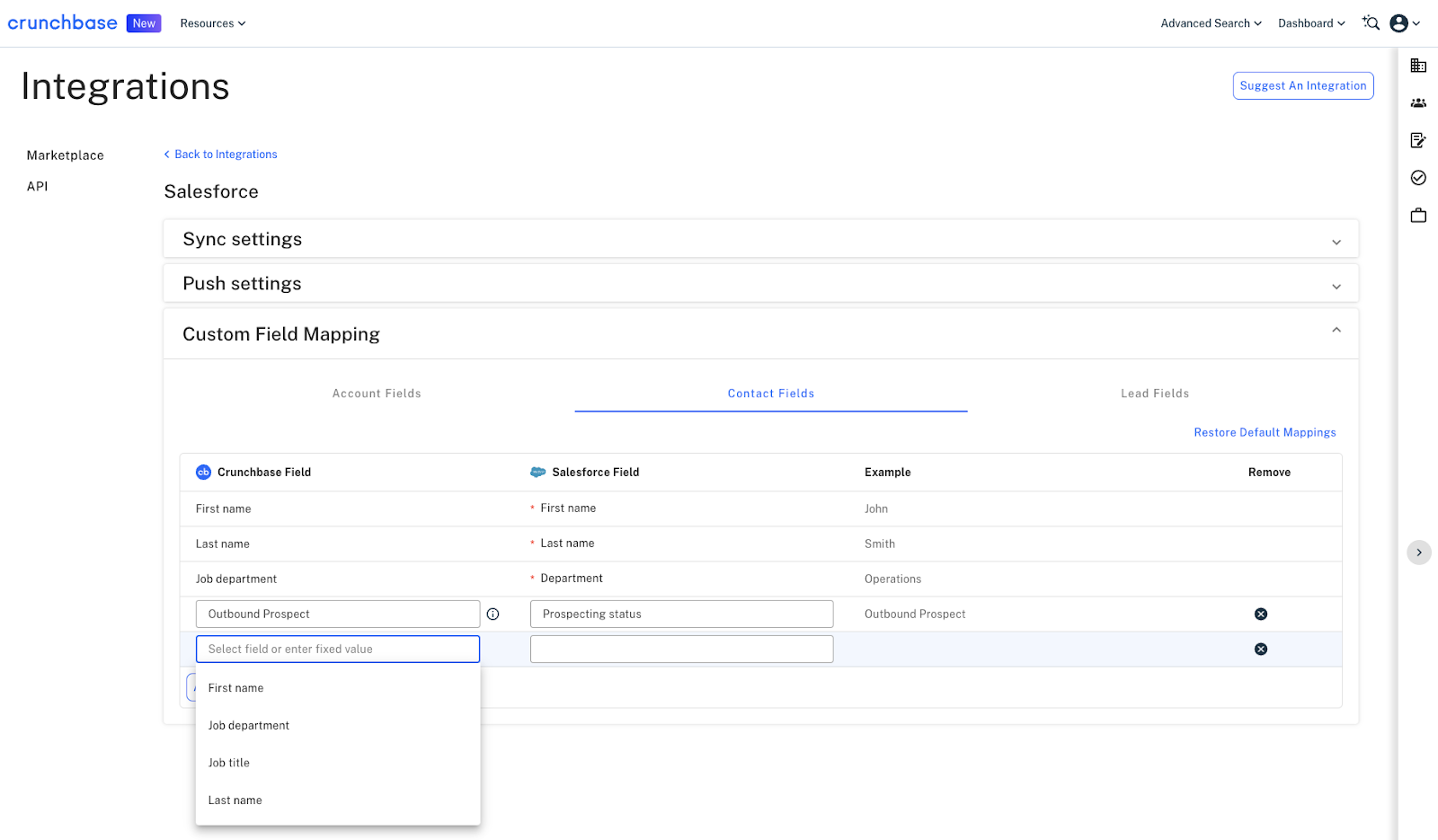Focus the Select field or enter fixed value input
Screen dimensions: 1438x840
338,650
